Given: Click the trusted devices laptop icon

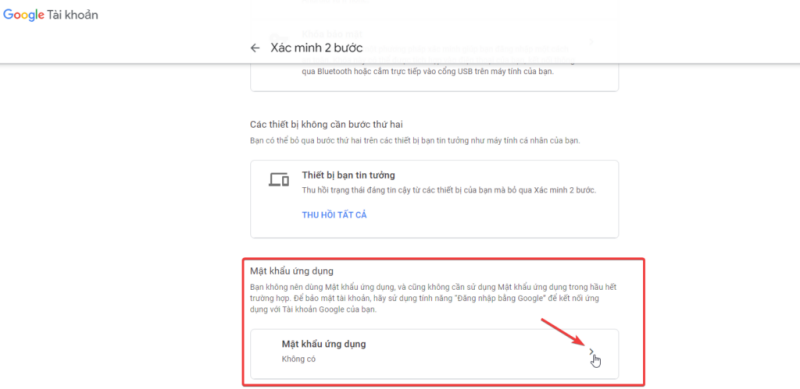Looking at the screenshot, I should coord(279,180).
